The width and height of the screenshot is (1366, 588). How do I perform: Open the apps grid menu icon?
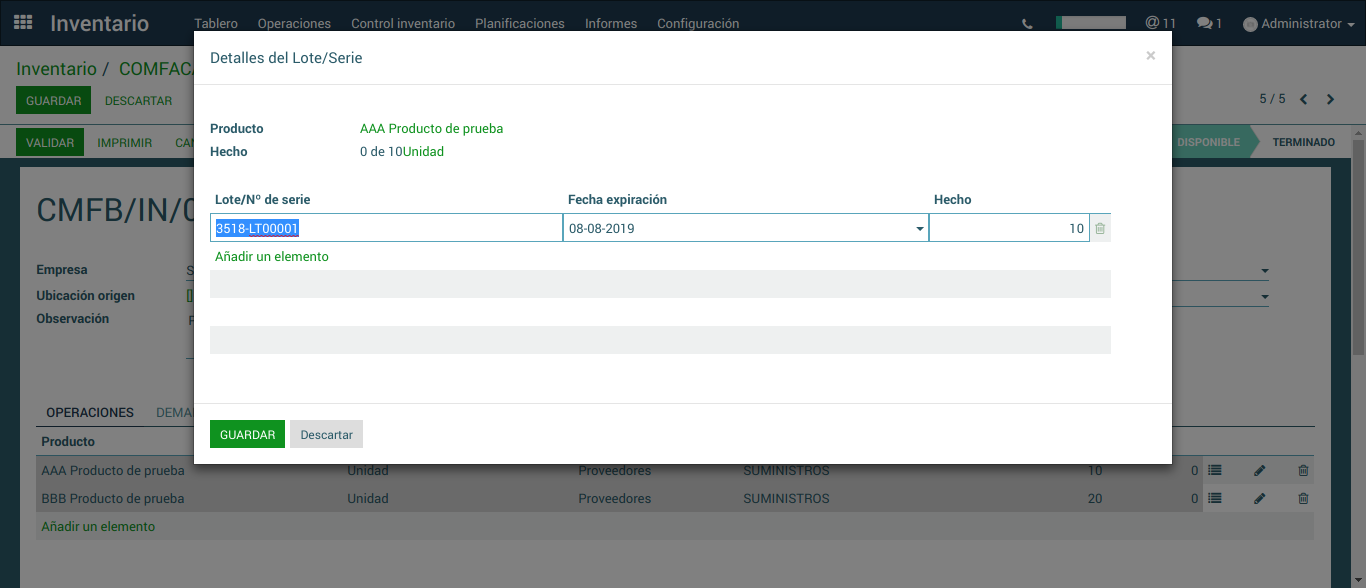tap(23, 22)
